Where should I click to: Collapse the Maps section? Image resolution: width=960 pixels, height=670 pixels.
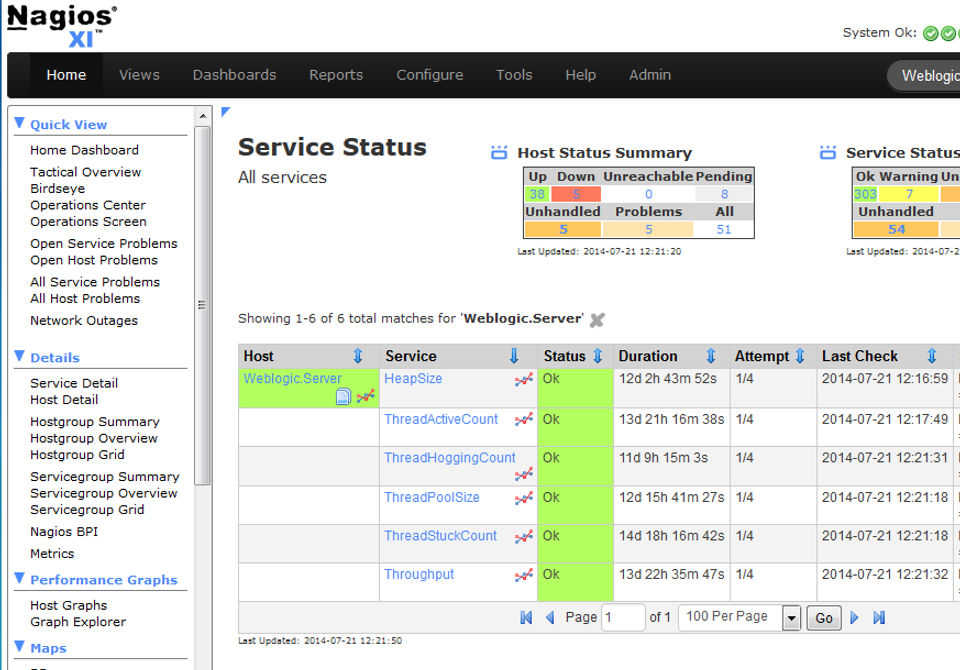pos(20,647)
